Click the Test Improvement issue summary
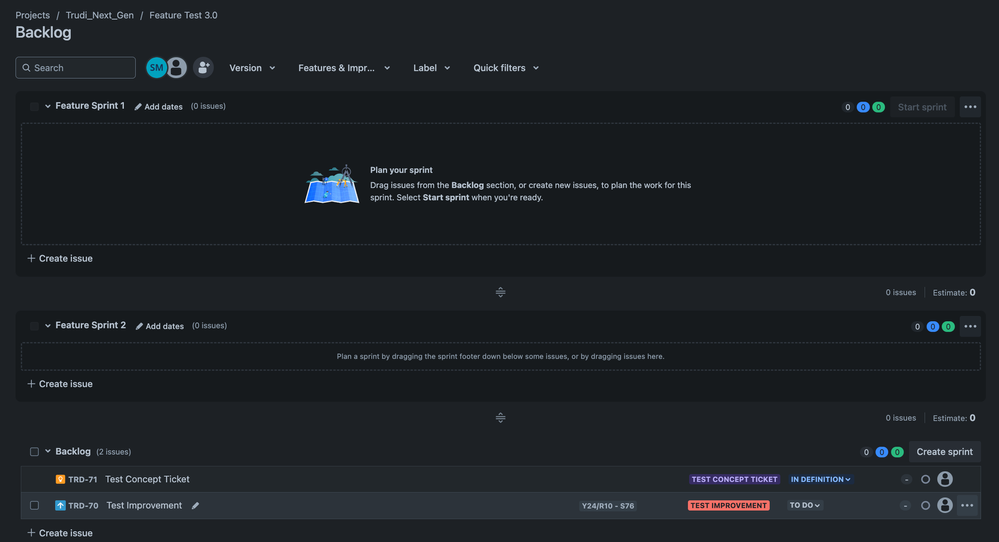The image size is (999, 542). pos(144,506)
